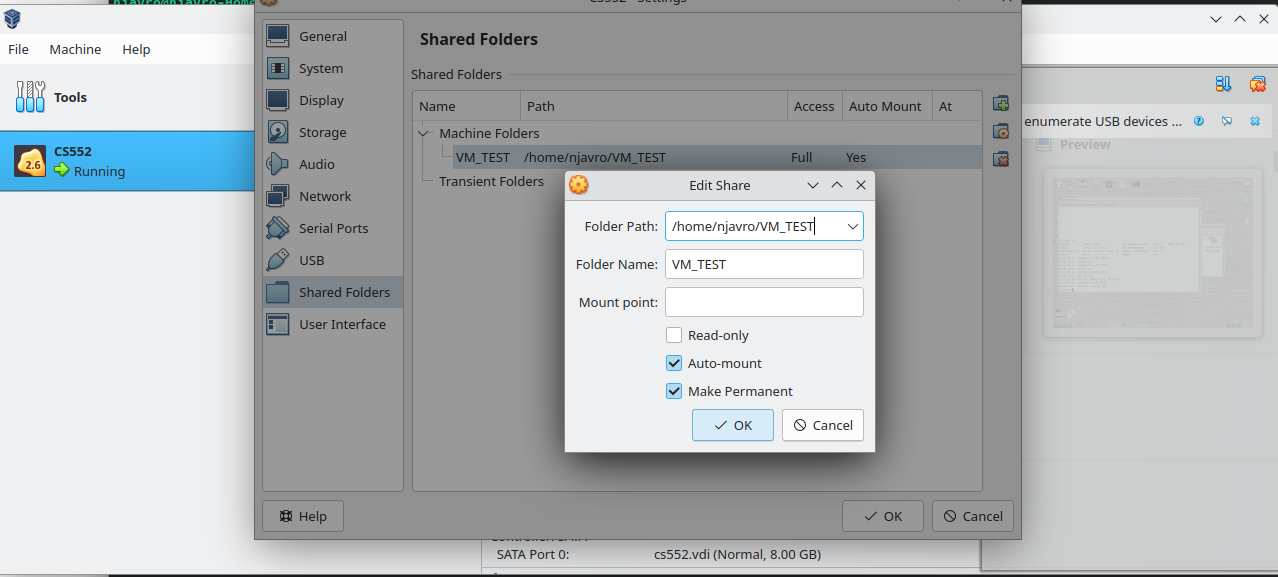Cancel the Edit Share dialog
1278x577 pixels.
pos(822,425)
